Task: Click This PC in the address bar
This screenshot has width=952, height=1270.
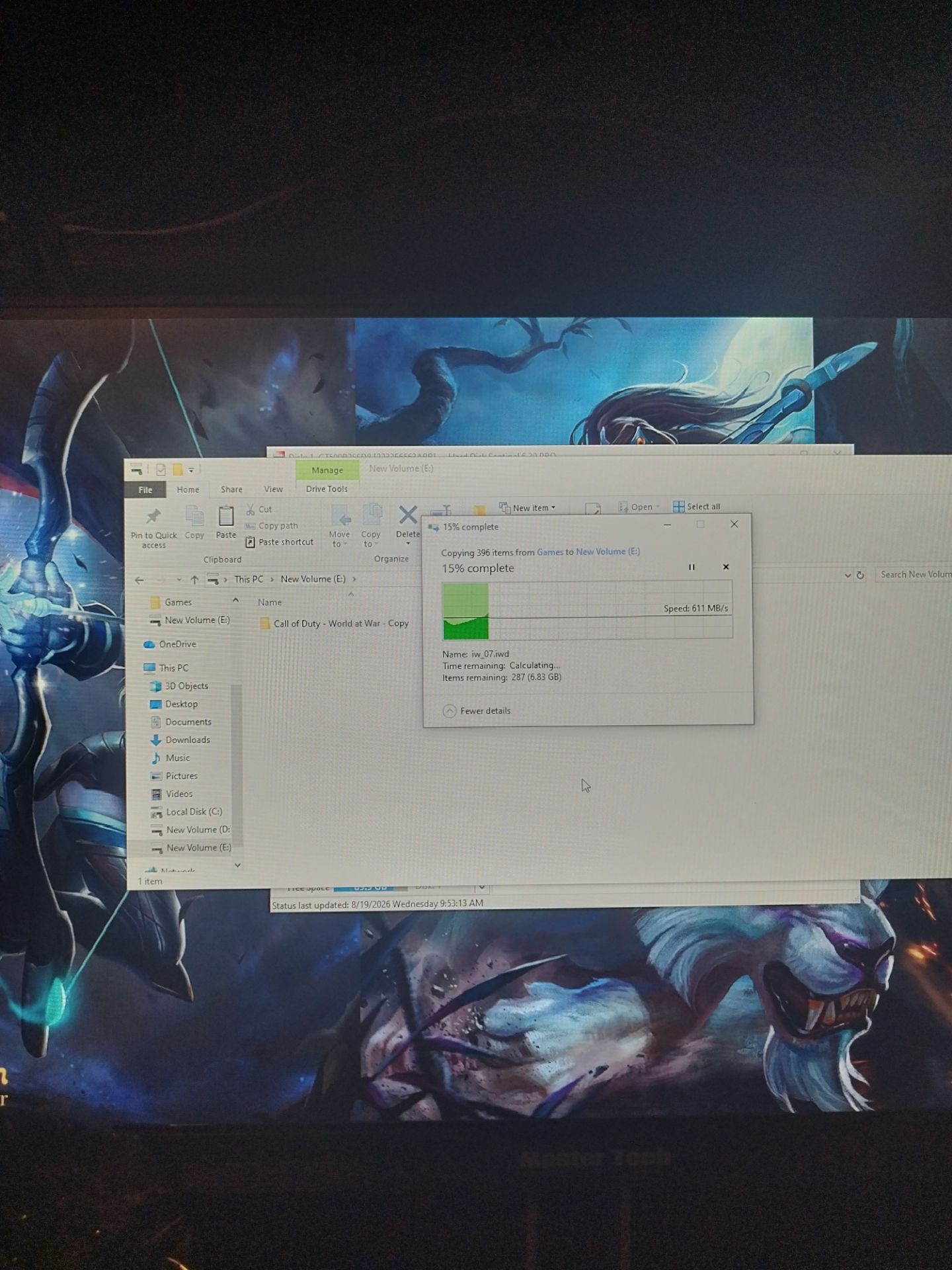Action: [249, 579]
